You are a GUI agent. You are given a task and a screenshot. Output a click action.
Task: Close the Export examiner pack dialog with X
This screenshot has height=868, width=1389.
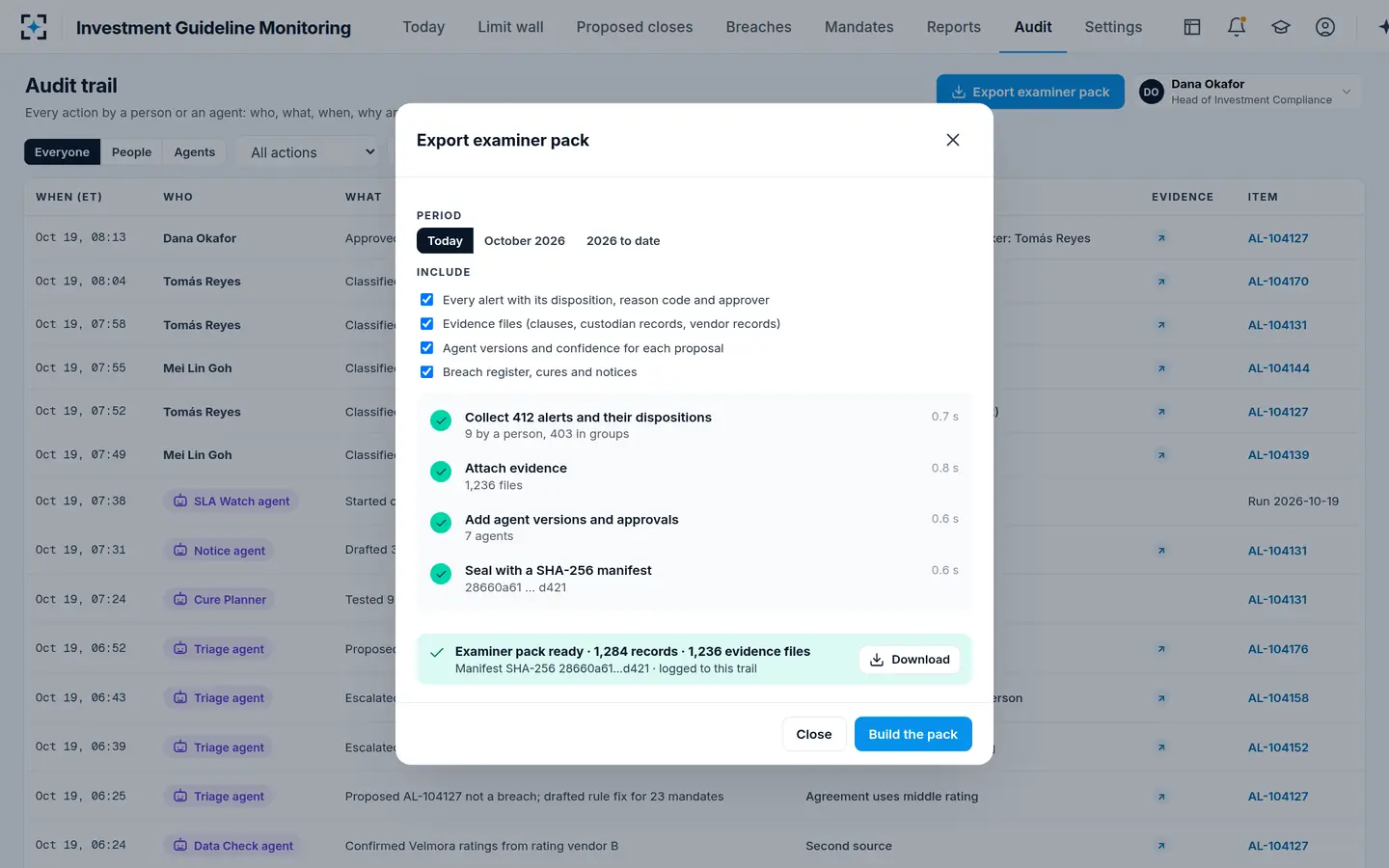click(953, 140)
